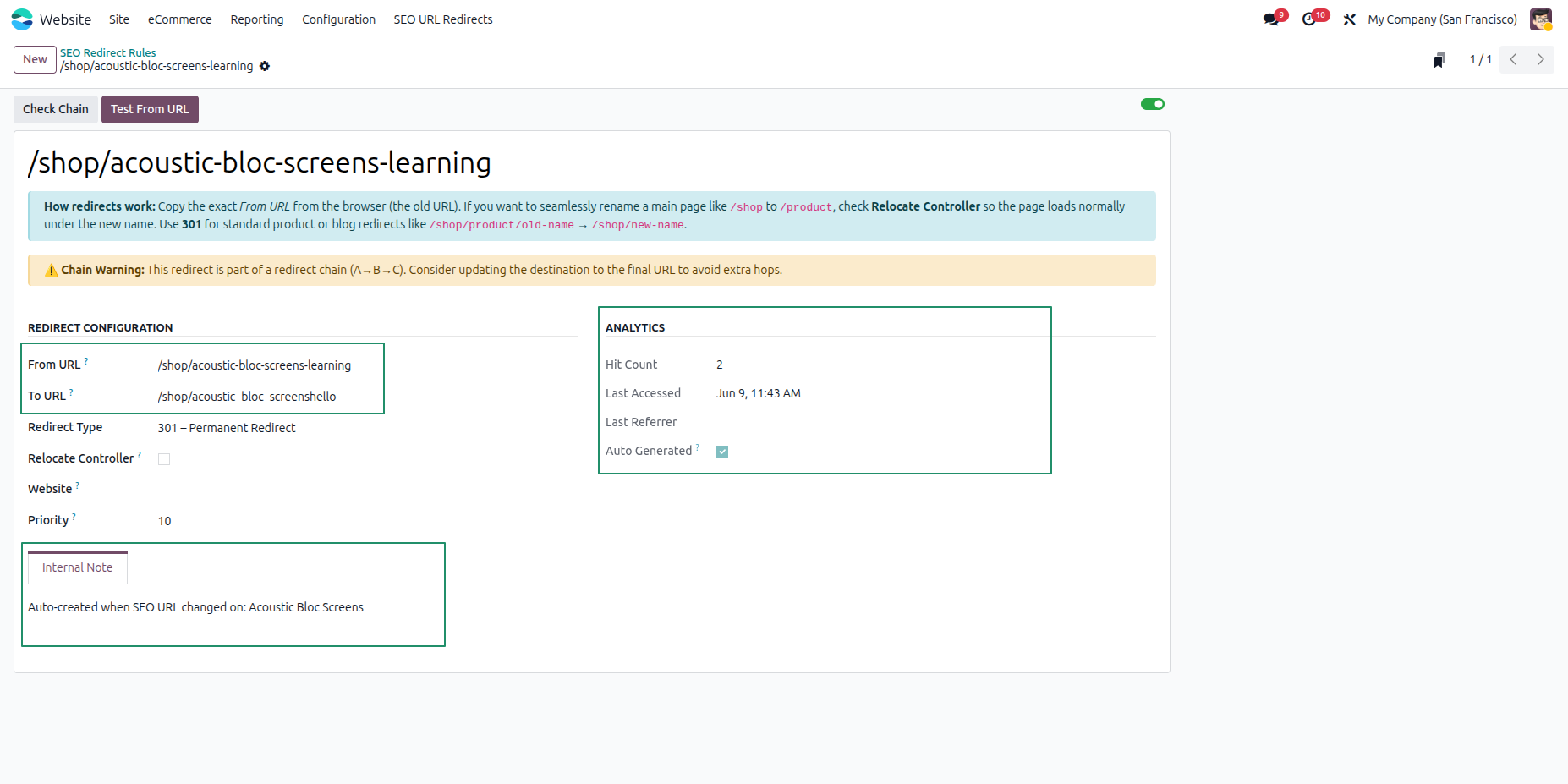
Task: Click the pager counter 1 / 1
Action: [1480, 59]
